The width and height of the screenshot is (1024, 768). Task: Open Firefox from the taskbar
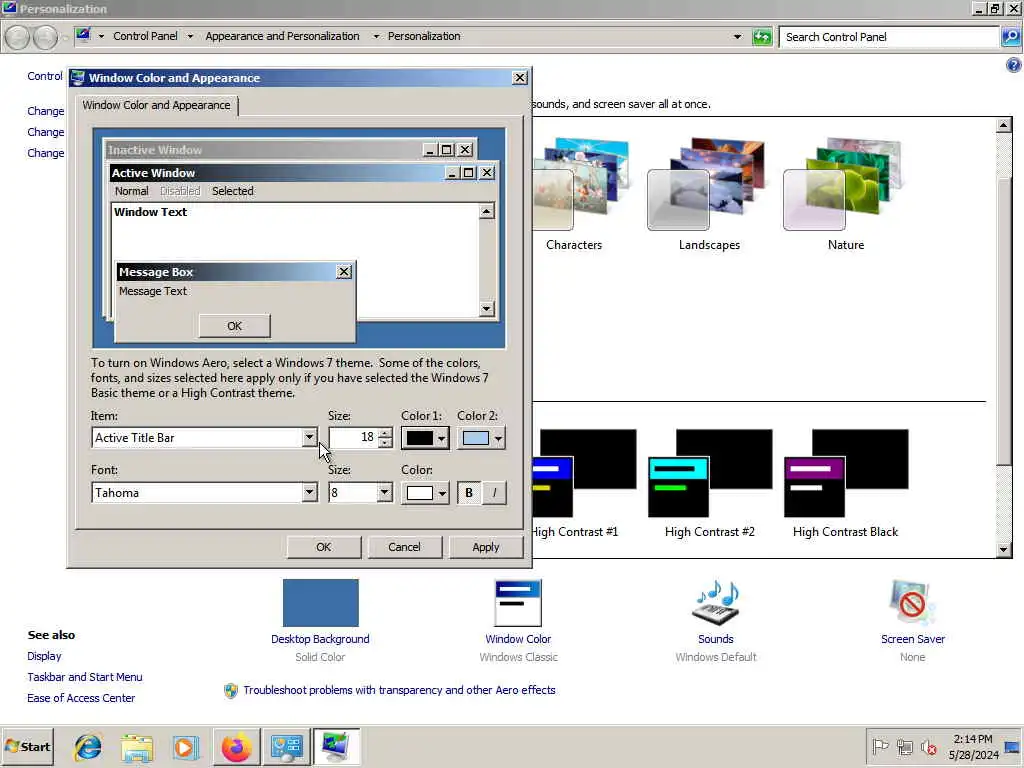pos(236,746)
